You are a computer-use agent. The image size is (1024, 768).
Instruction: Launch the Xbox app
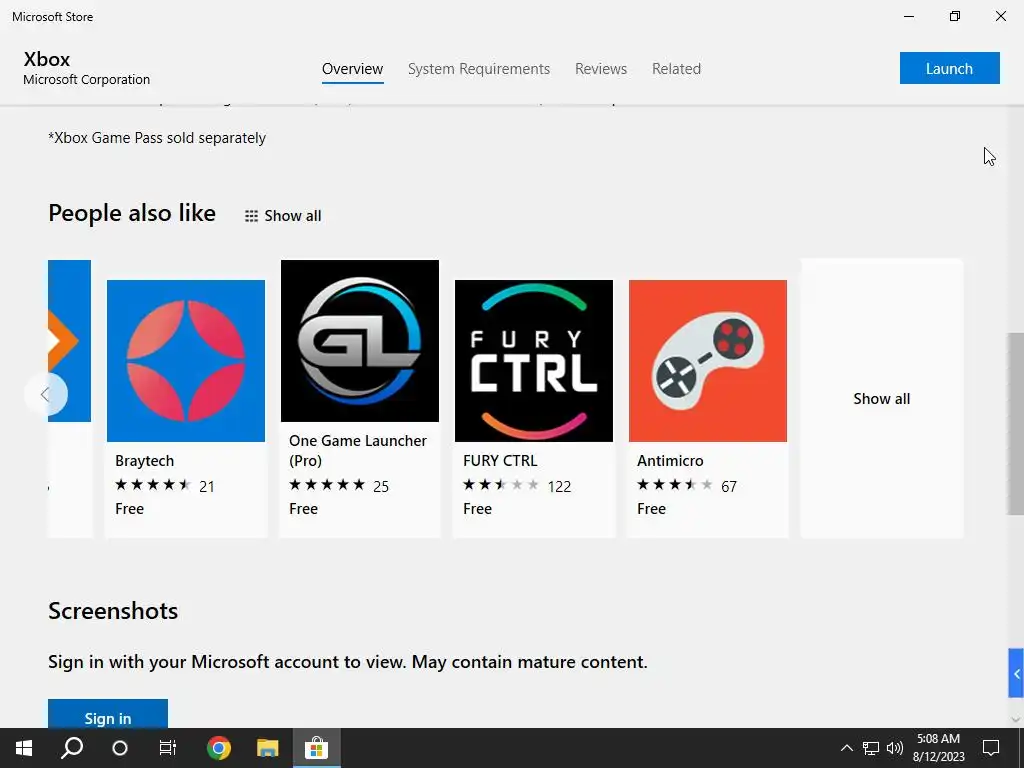coord(950,68)
